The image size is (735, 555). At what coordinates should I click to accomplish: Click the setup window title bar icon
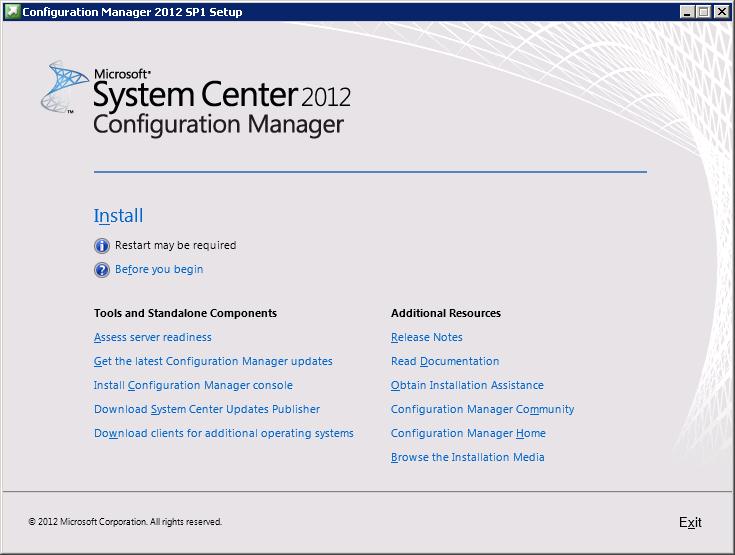pos(11,12)
